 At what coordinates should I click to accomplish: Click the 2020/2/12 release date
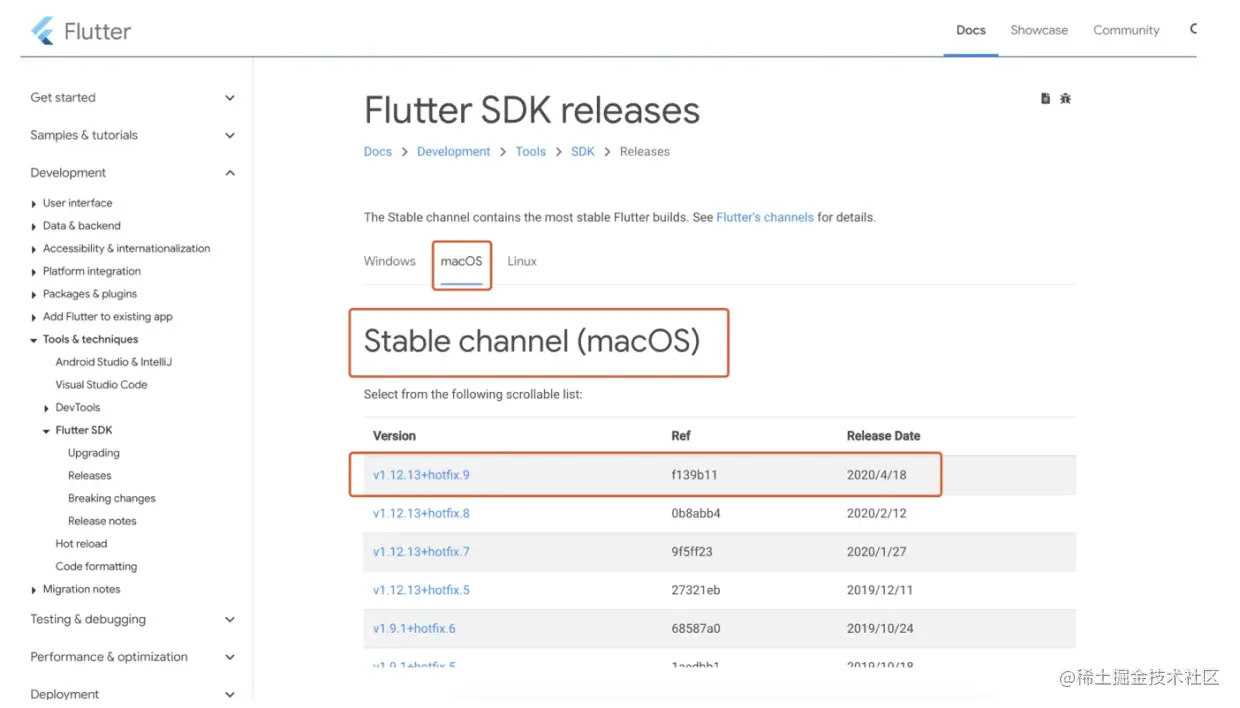(876, 513)
